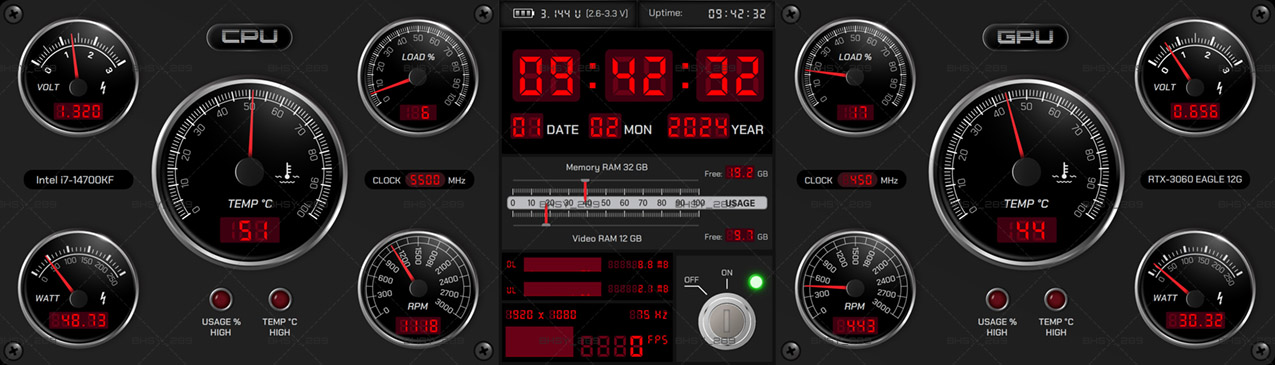Viewport: 1275px width, 365px height.
Task: Click the DL download rate bar
Action: tap(562, 265)
